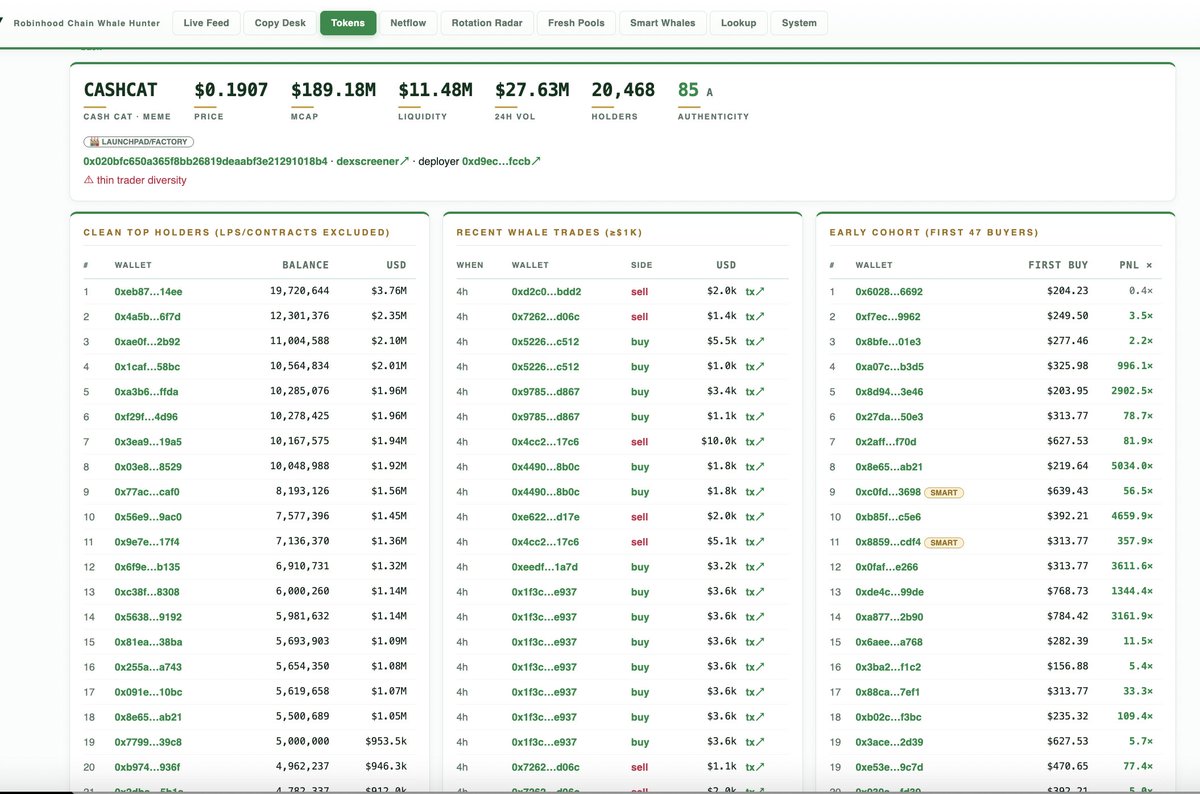Open the Live Feed tab

pos(206,23)
